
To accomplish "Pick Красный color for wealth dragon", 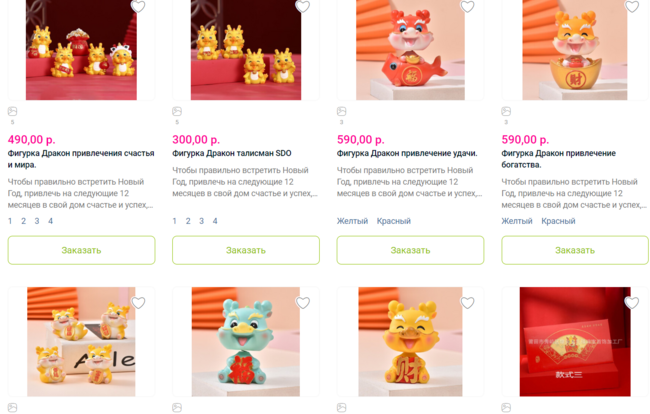I will coord(558,221).
